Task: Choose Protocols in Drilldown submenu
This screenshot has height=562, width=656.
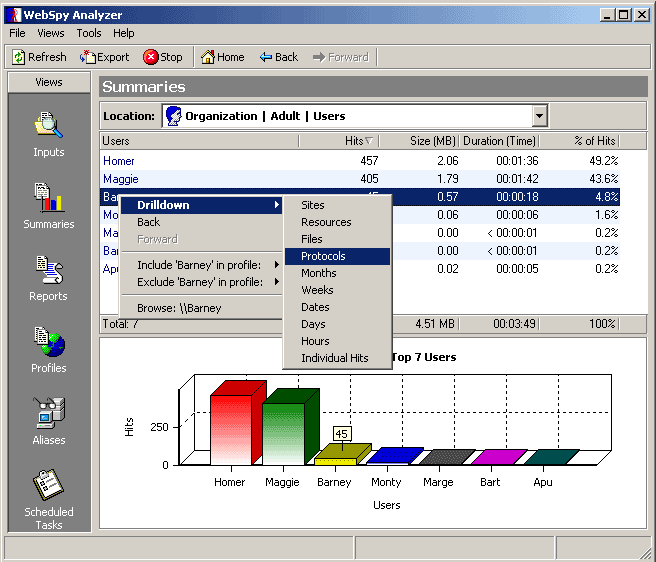Action: pos(337,256)
